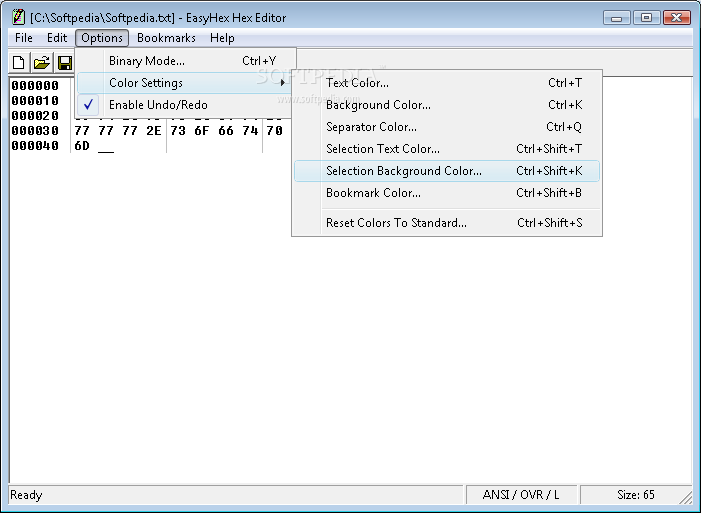Image resolution: width=701 pixels, height=513 pixels.
Task: Click offset 000000 in hex view
Action: point(35,85)
